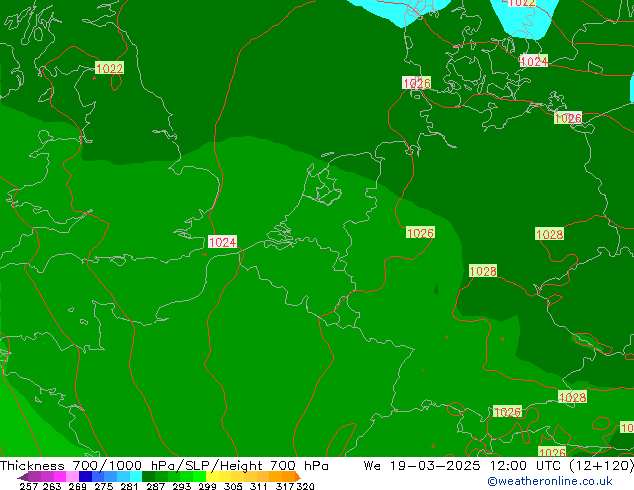Click the 1024 label over the Kattegat near Sweden
This screenshot has height=490, width=634.
[x=534, y=61]
